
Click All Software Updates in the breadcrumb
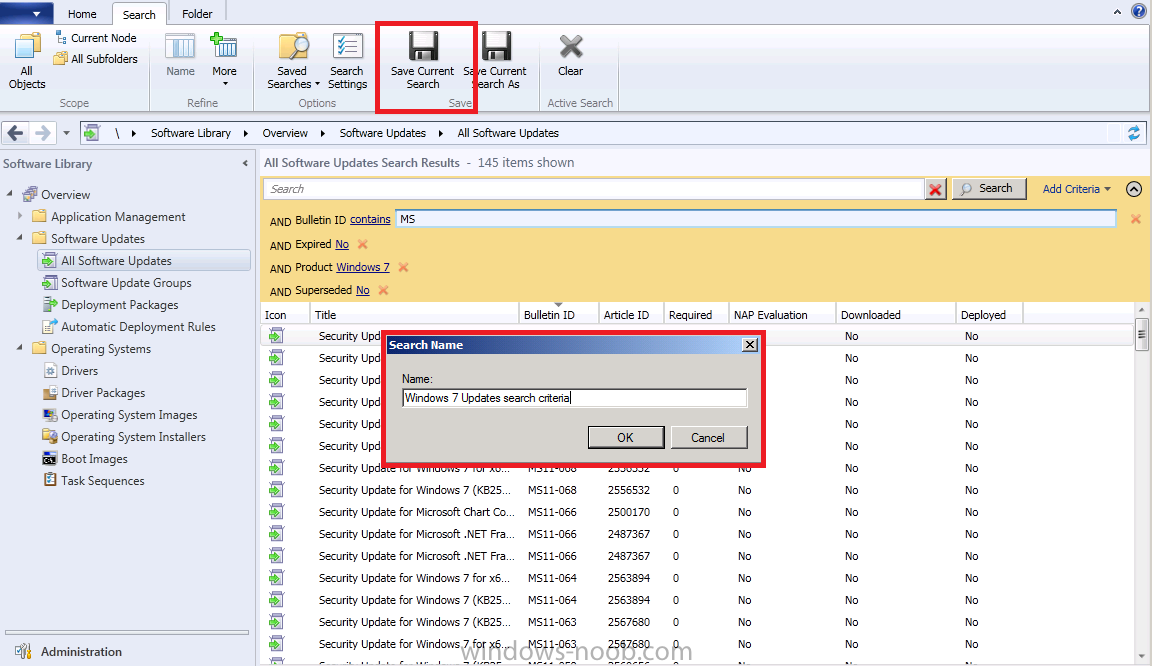click(508, 133)
